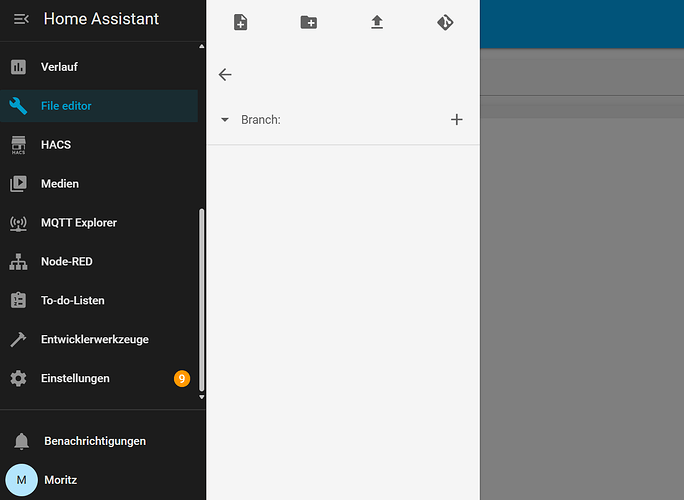Click the MQTT Explorer antenna icon

click(18, 223)
